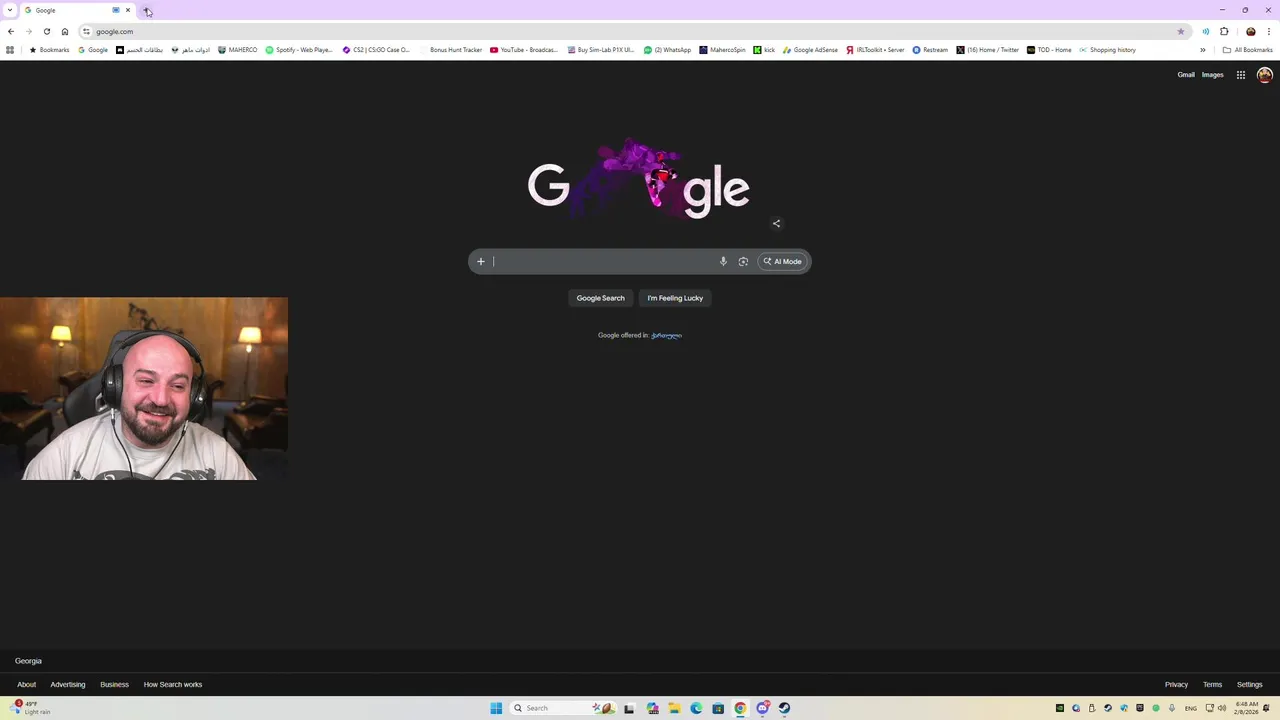Open the Extensions puzzle icon

tap(1224, 31)
